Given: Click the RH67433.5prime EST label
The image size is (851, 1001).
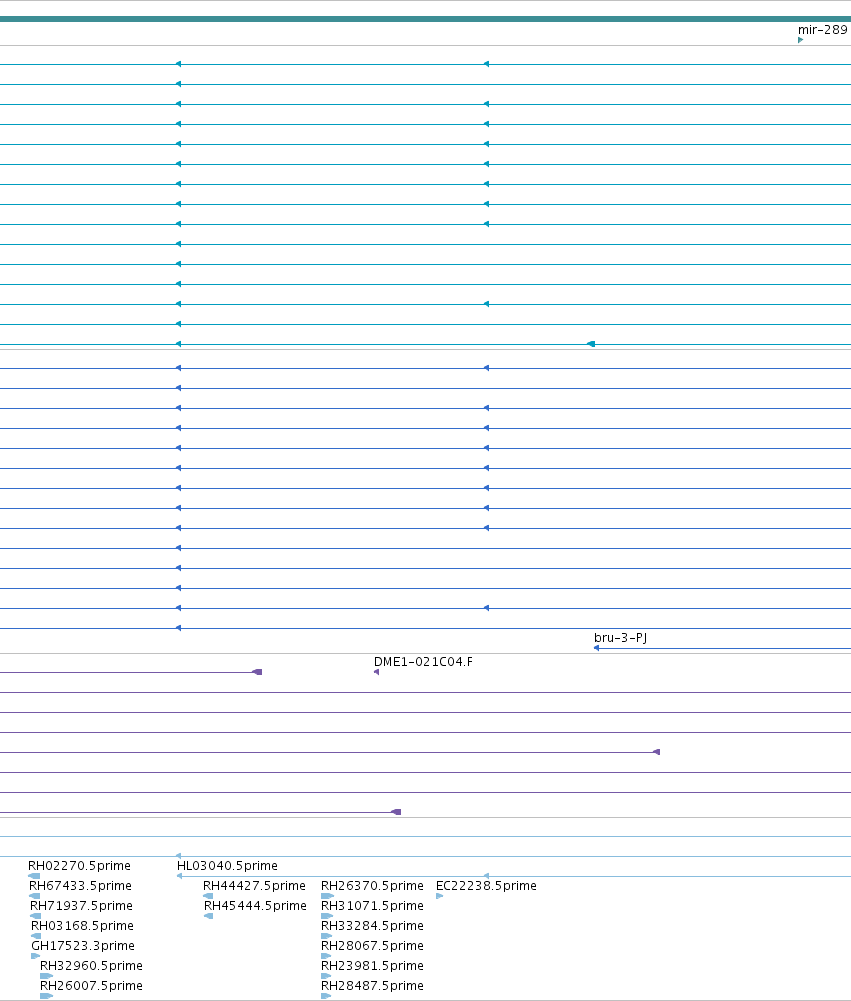Looking at the screenshot, I should [x=80, y=885].
